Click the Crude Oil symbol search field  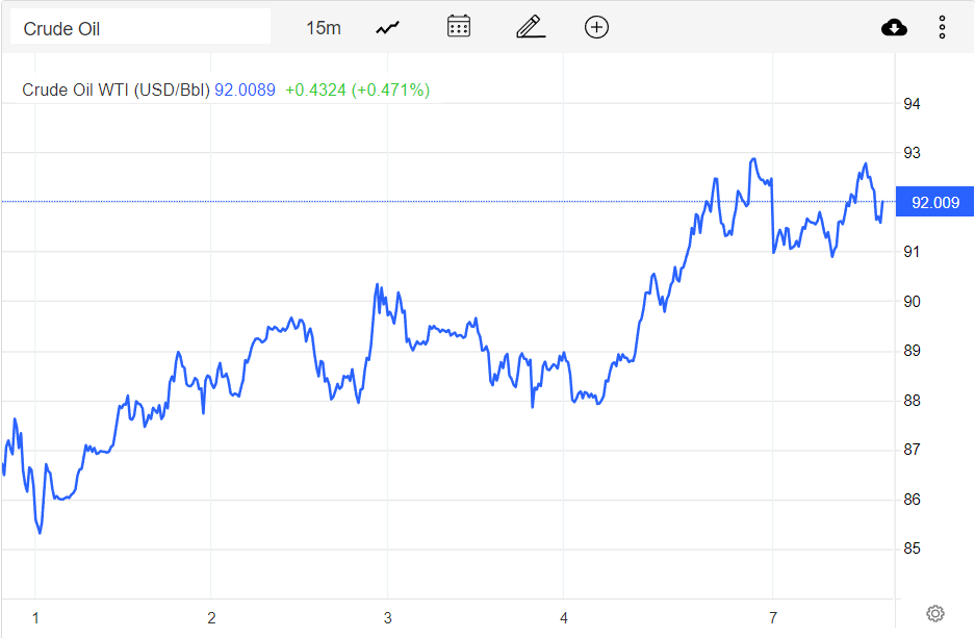tap(140, 28)
